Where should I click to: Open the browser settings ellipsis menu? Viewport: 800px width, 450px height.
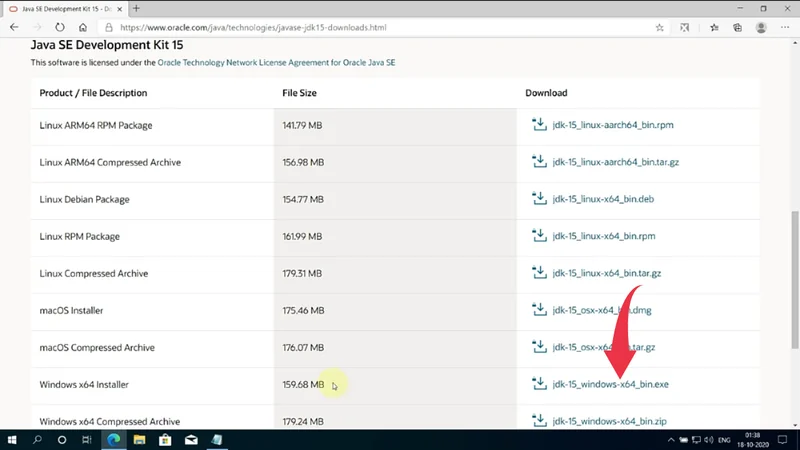(x=783, y=28)
